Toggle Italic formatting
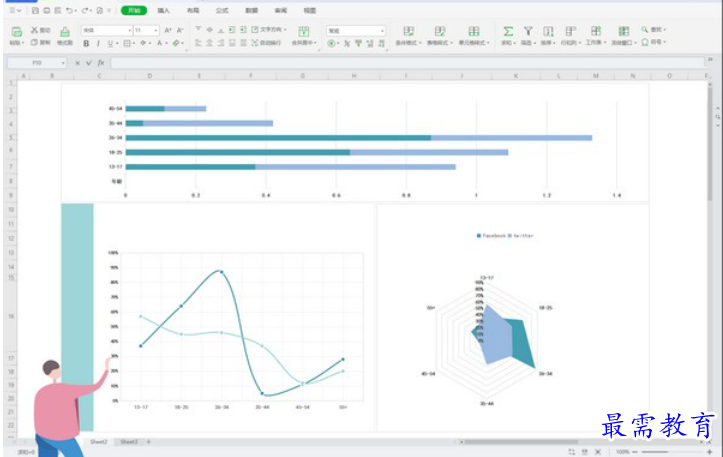723x457 pixels. click(x=98, y=43)
